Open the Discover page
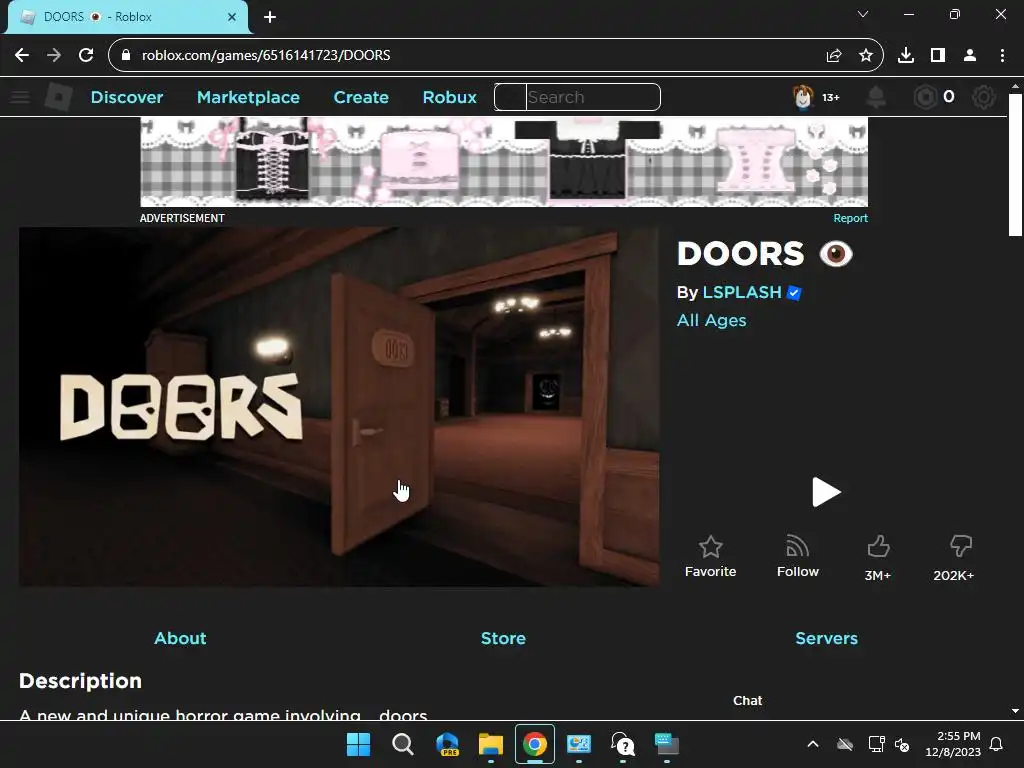Image resolution: width=1024 pixels, height=768 pixels. point(127,97)
